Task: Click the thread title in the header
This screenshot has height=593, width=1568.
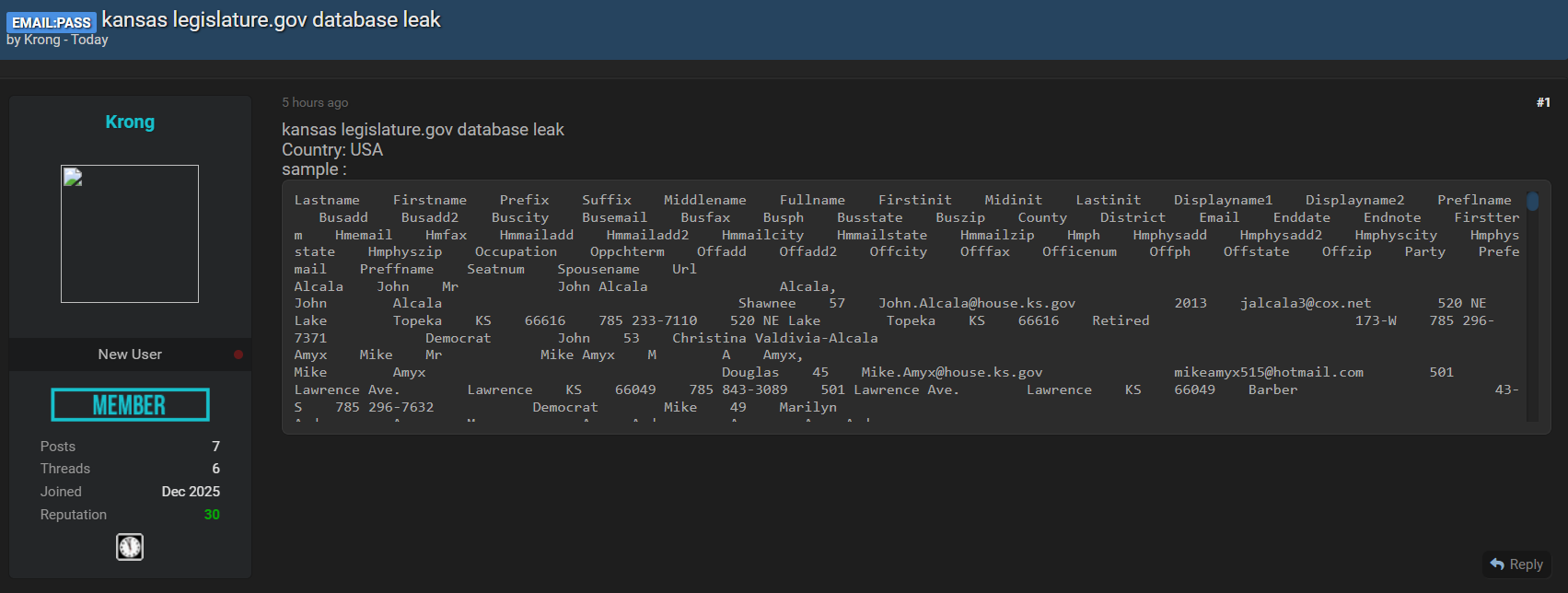Action: [x=272, y=20]
